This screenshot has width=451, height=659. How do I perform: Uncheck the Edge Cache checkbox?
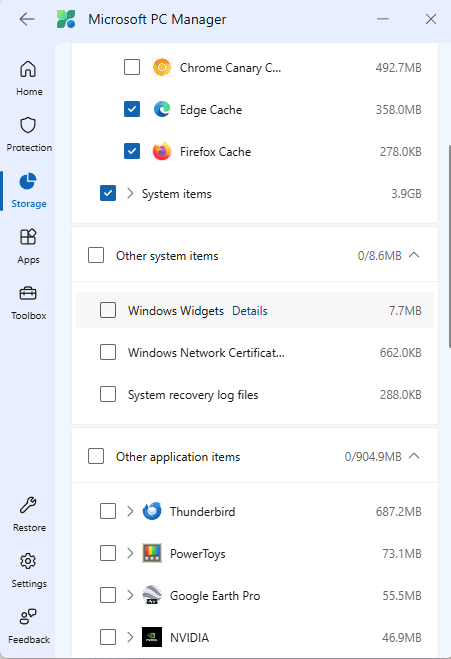click(132, 109)
